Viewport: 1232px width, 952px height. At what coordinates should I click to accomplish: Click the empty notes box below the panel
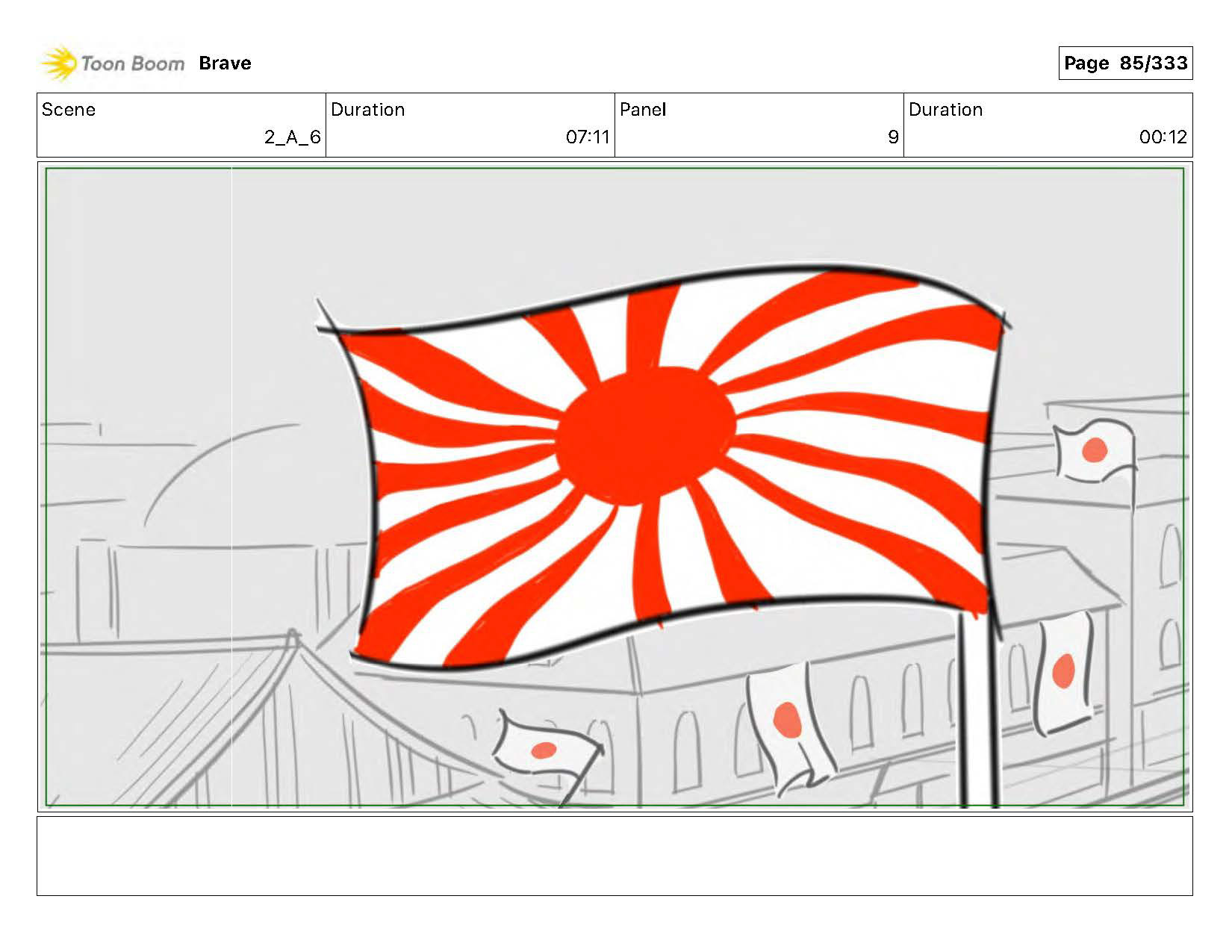click(x=615, y=856)
